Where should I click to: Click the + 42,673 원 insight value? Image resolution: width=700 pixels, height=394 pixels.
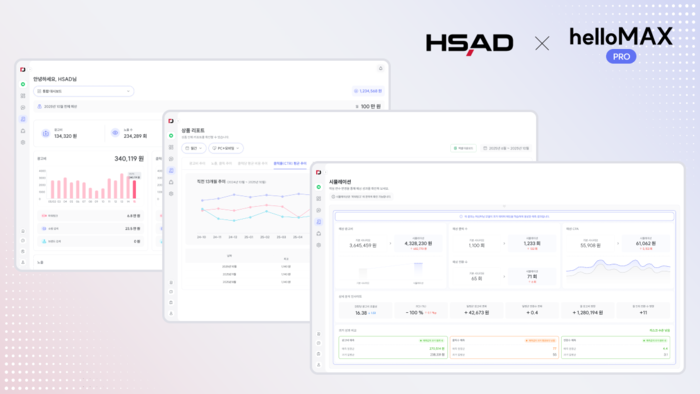point(476,313)
